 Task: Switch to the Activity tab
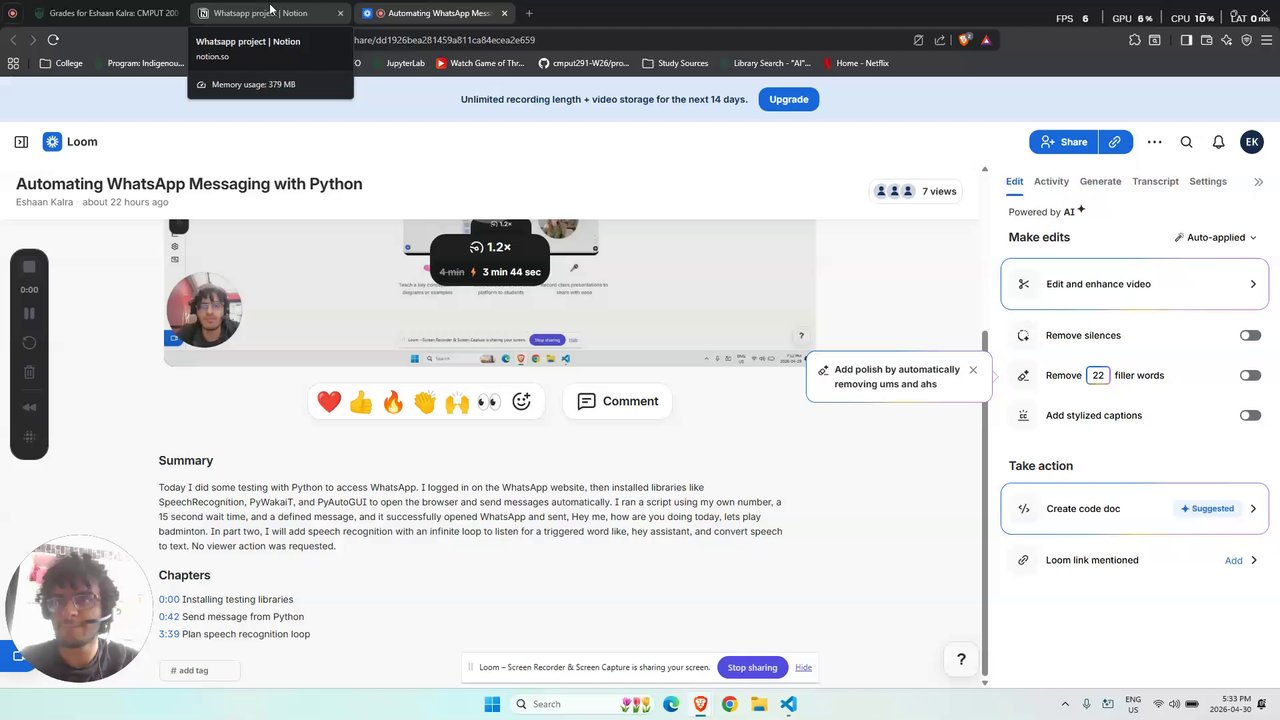tap(1051, 182)
